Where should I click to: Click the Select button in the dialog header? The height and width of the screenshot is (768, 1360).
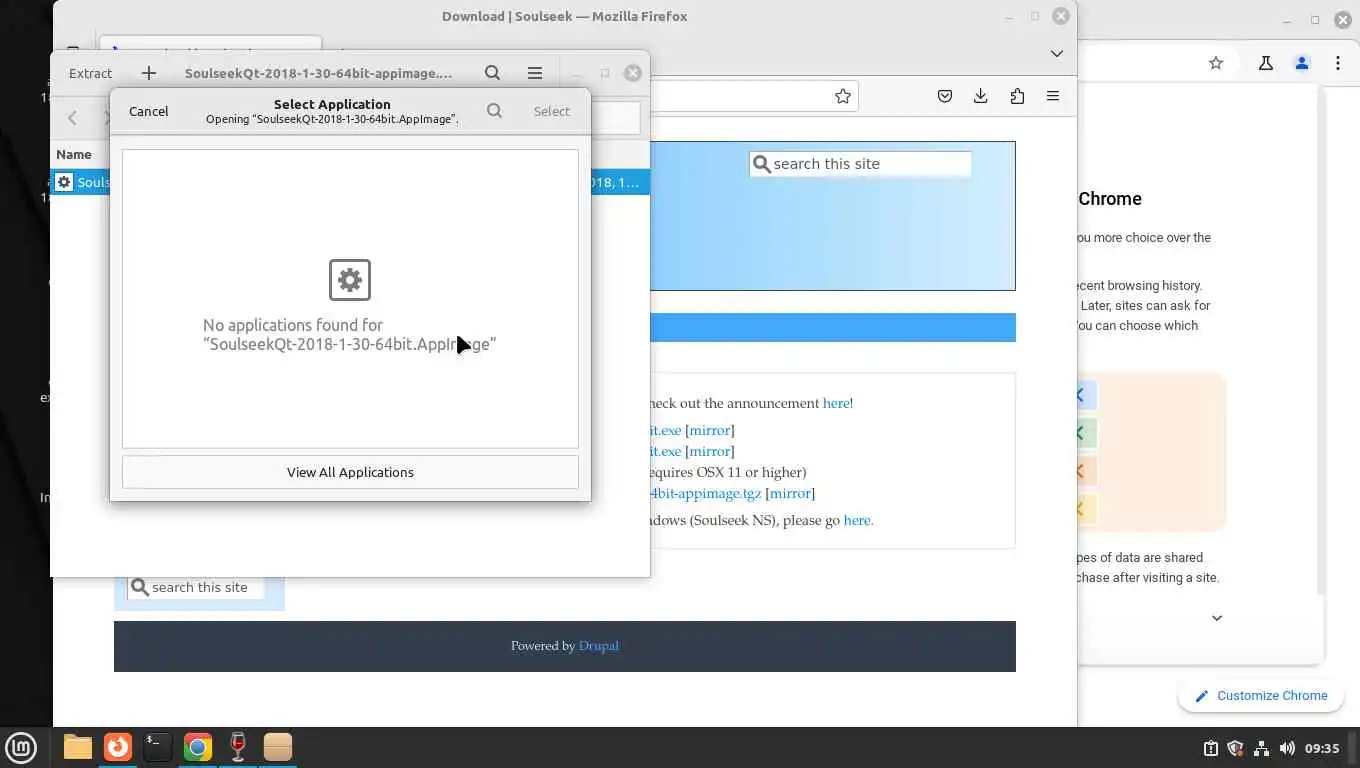point(551,111)
